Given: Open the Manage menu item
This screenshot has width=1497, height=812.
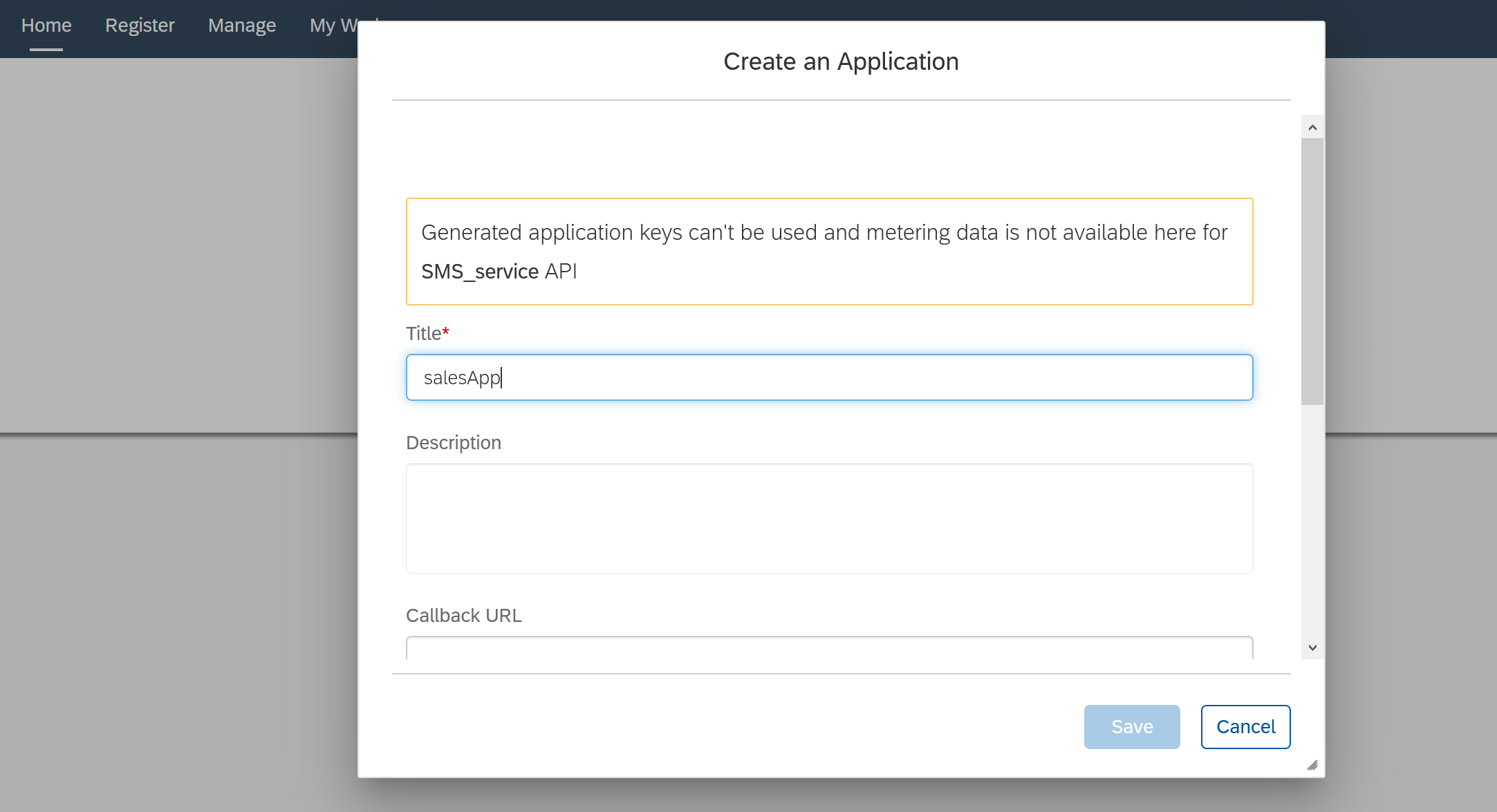Looking at the screenshot, I should (242, 26).
